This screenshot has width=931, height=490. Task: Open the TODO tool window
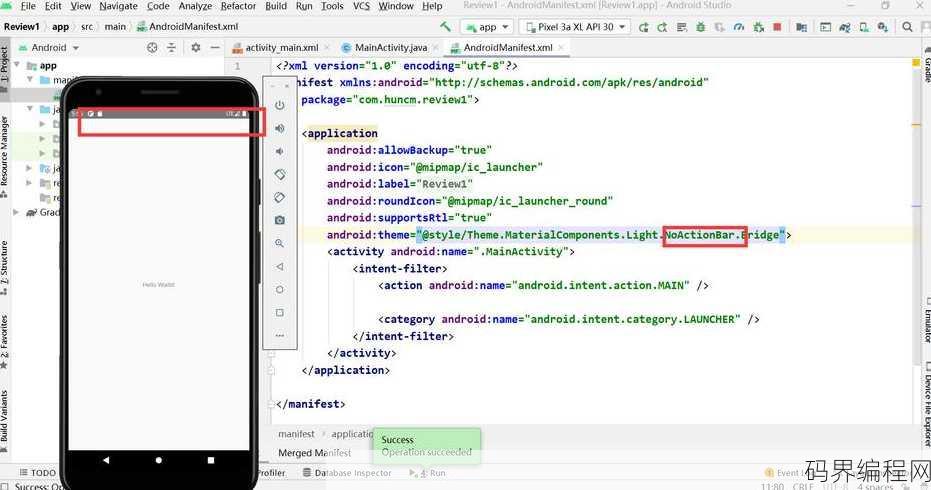point(37,473)
